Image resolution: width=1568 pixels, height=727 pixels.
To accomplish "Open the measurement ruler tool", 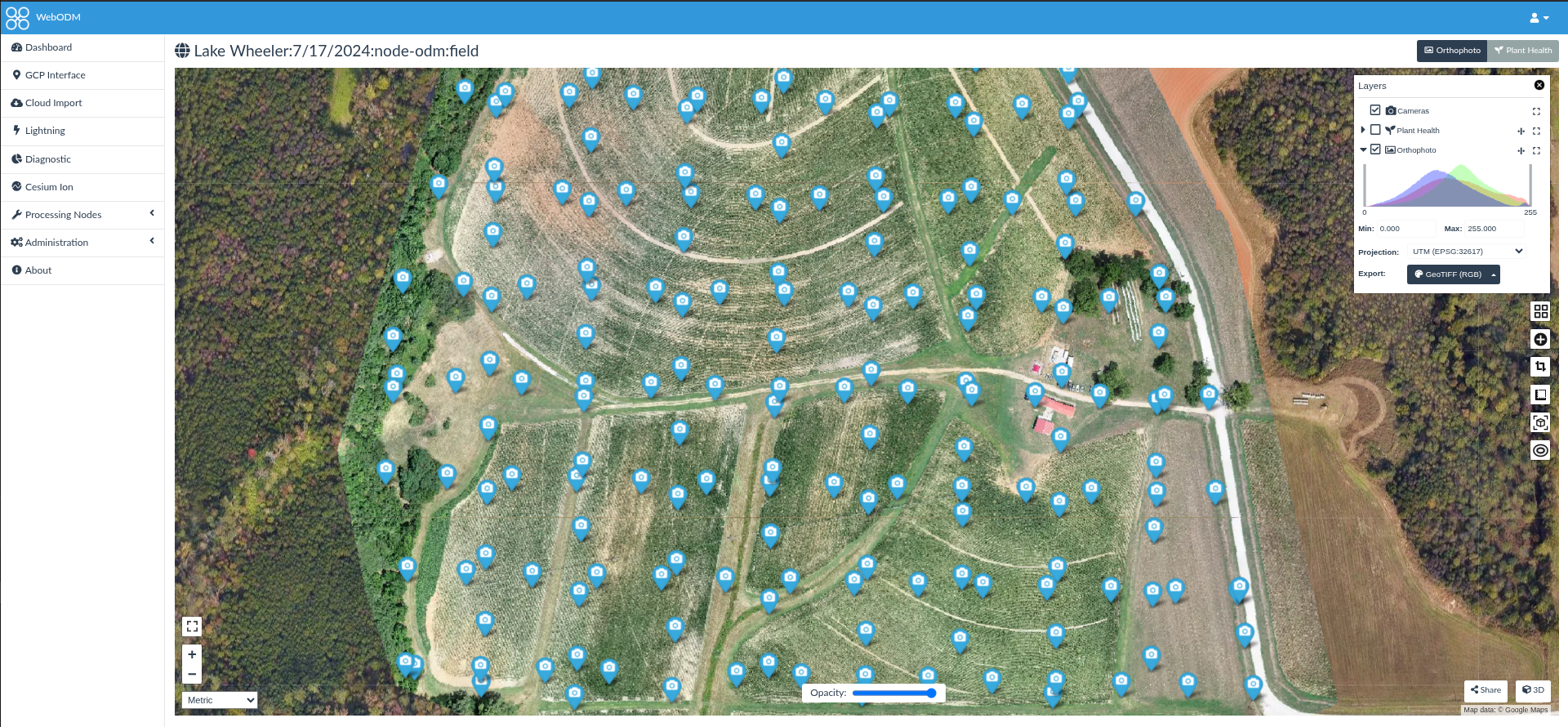I will [x=1540, y=395].
